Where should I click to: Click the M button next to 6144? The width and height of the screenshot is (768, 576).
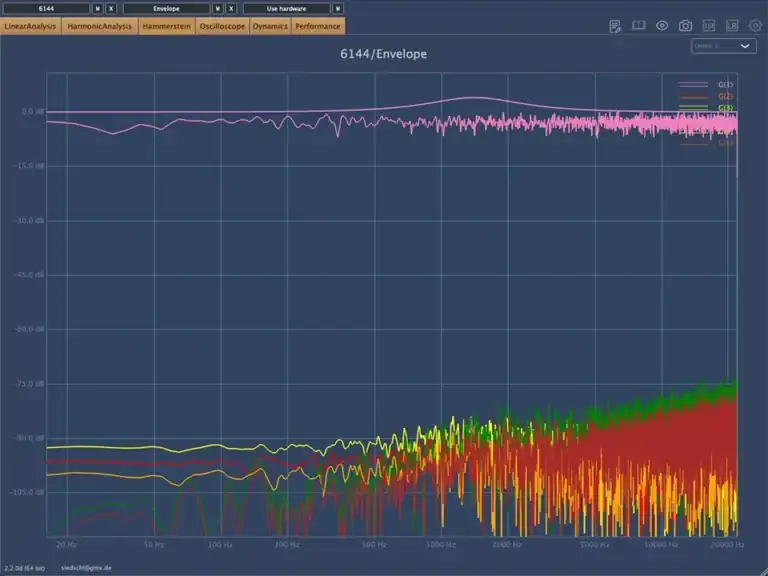coord(97,8)
